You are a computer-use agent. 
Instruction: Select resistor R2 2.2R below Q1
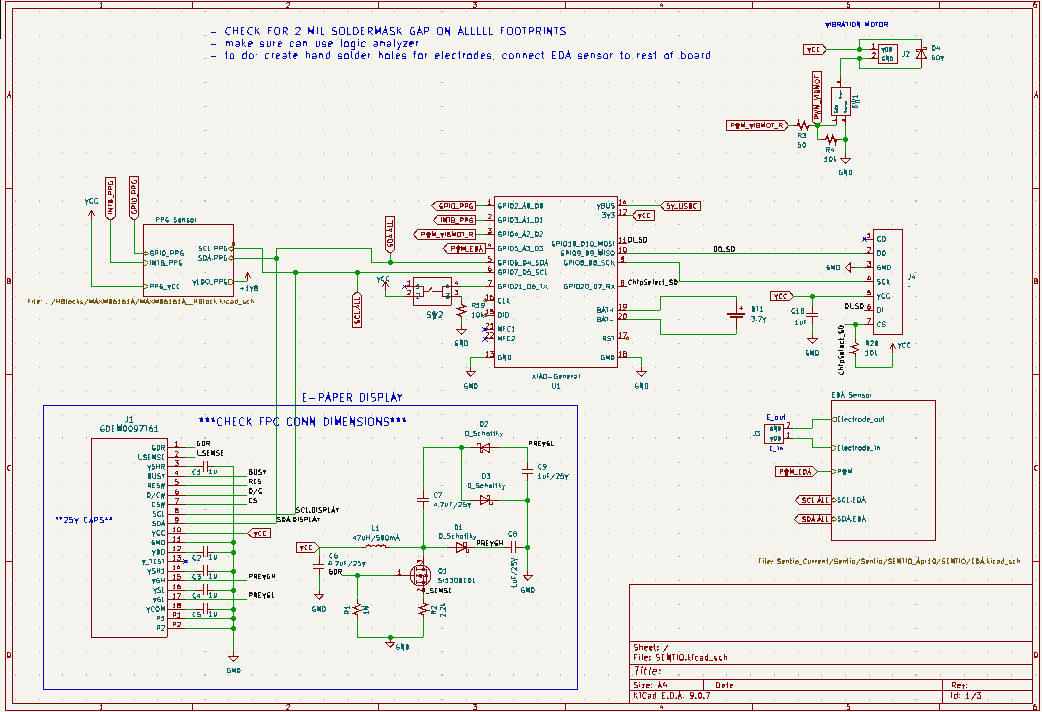point(422,608)
